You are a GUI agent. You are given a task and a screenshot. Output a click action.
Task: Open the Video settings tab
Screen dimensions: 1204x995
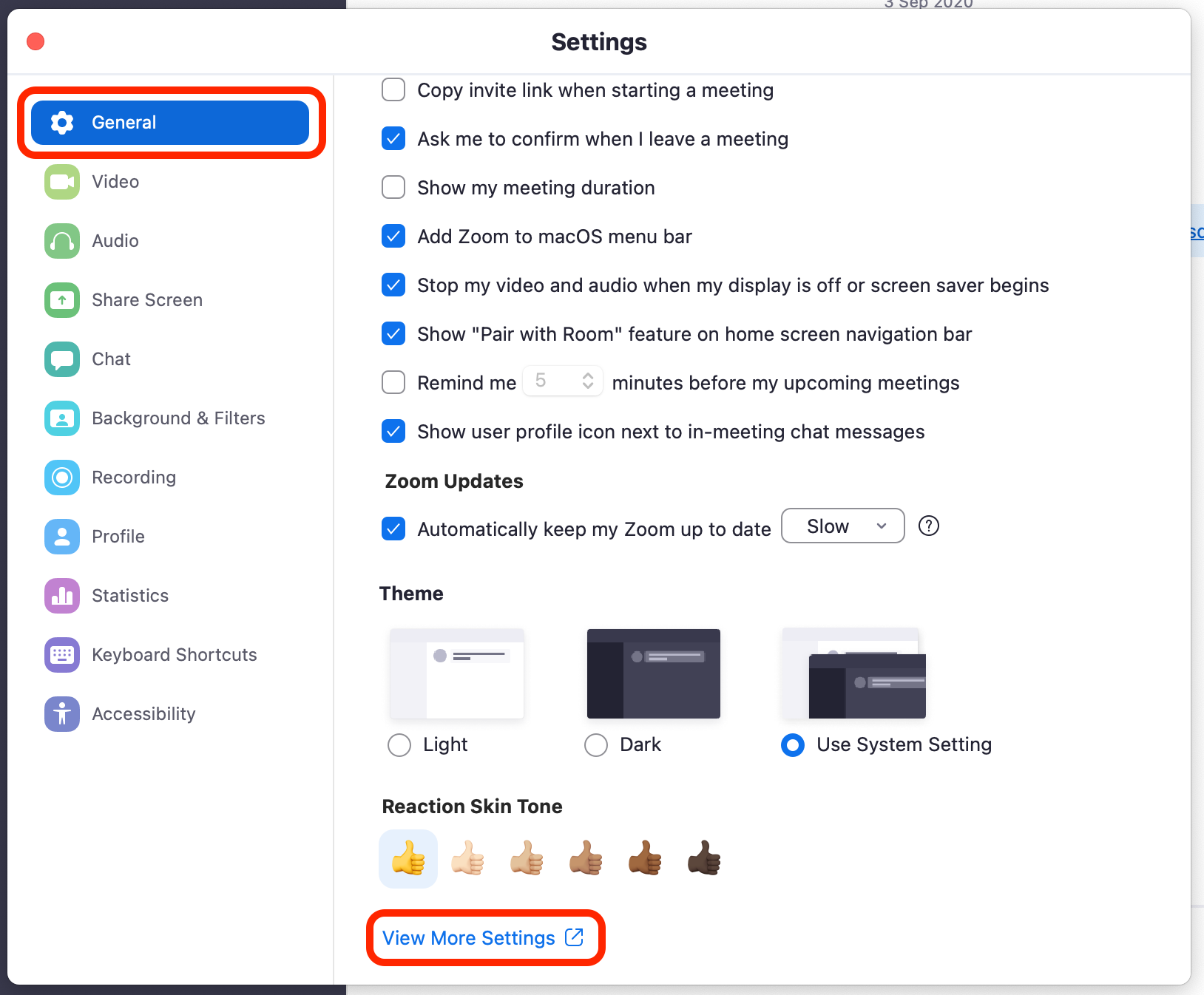170,182
